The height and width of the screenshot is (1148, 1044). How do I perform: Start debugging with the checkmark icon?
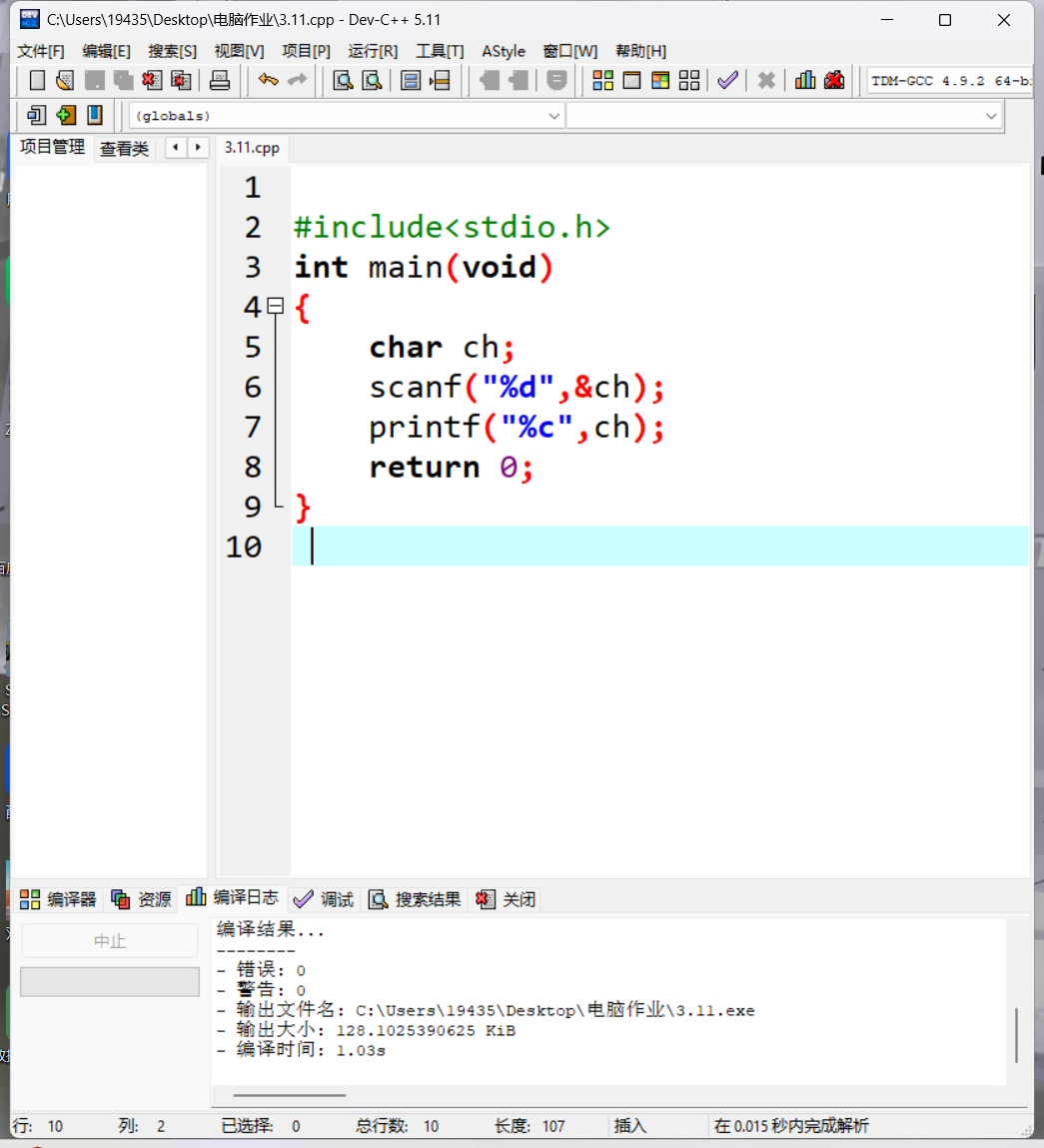727,81
